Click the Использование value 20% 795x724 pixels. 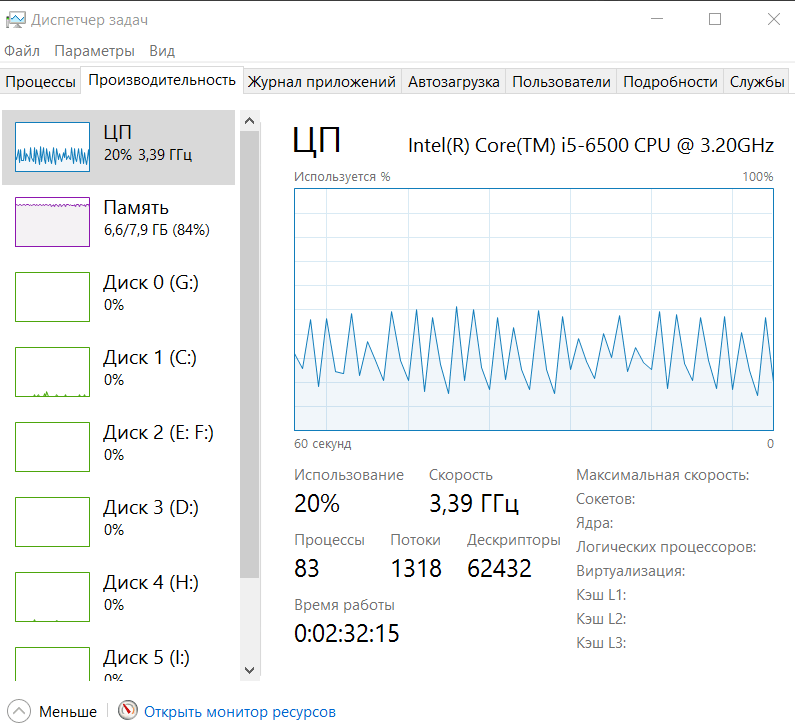[x=317, y=503]
